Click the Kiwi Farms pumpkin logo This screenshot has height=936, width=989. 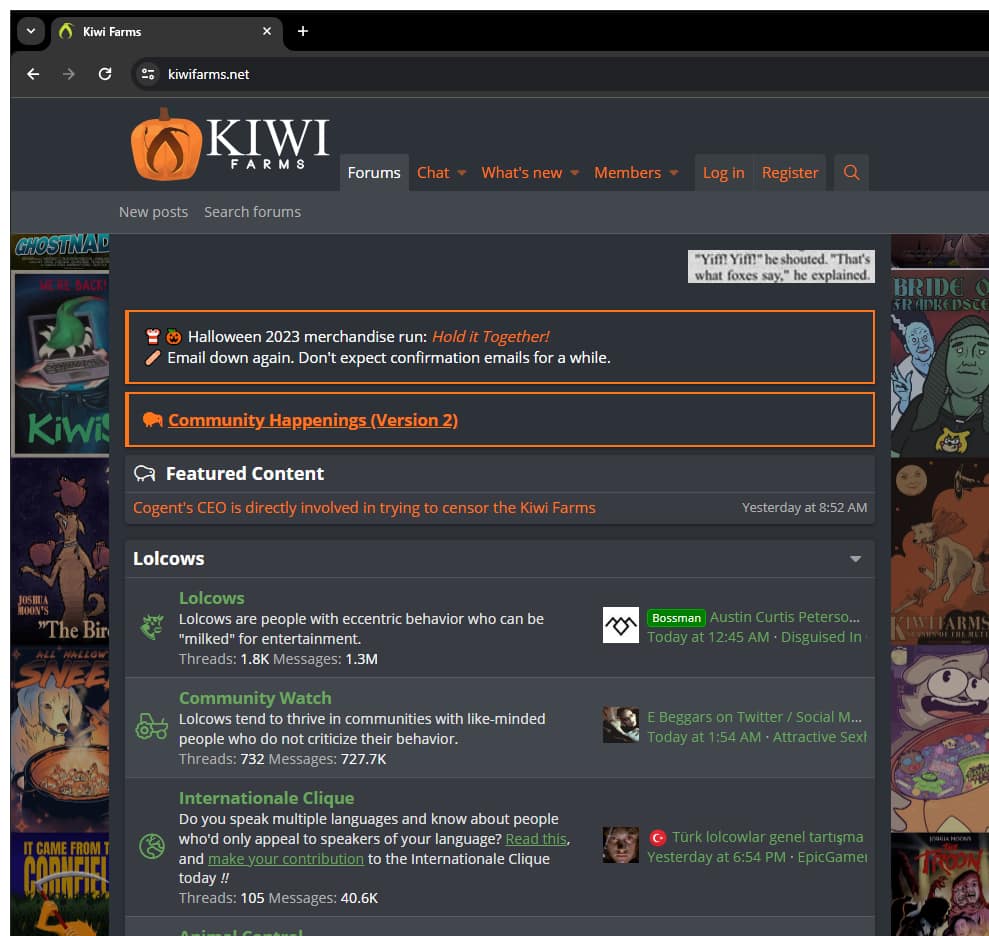(230, 144)
